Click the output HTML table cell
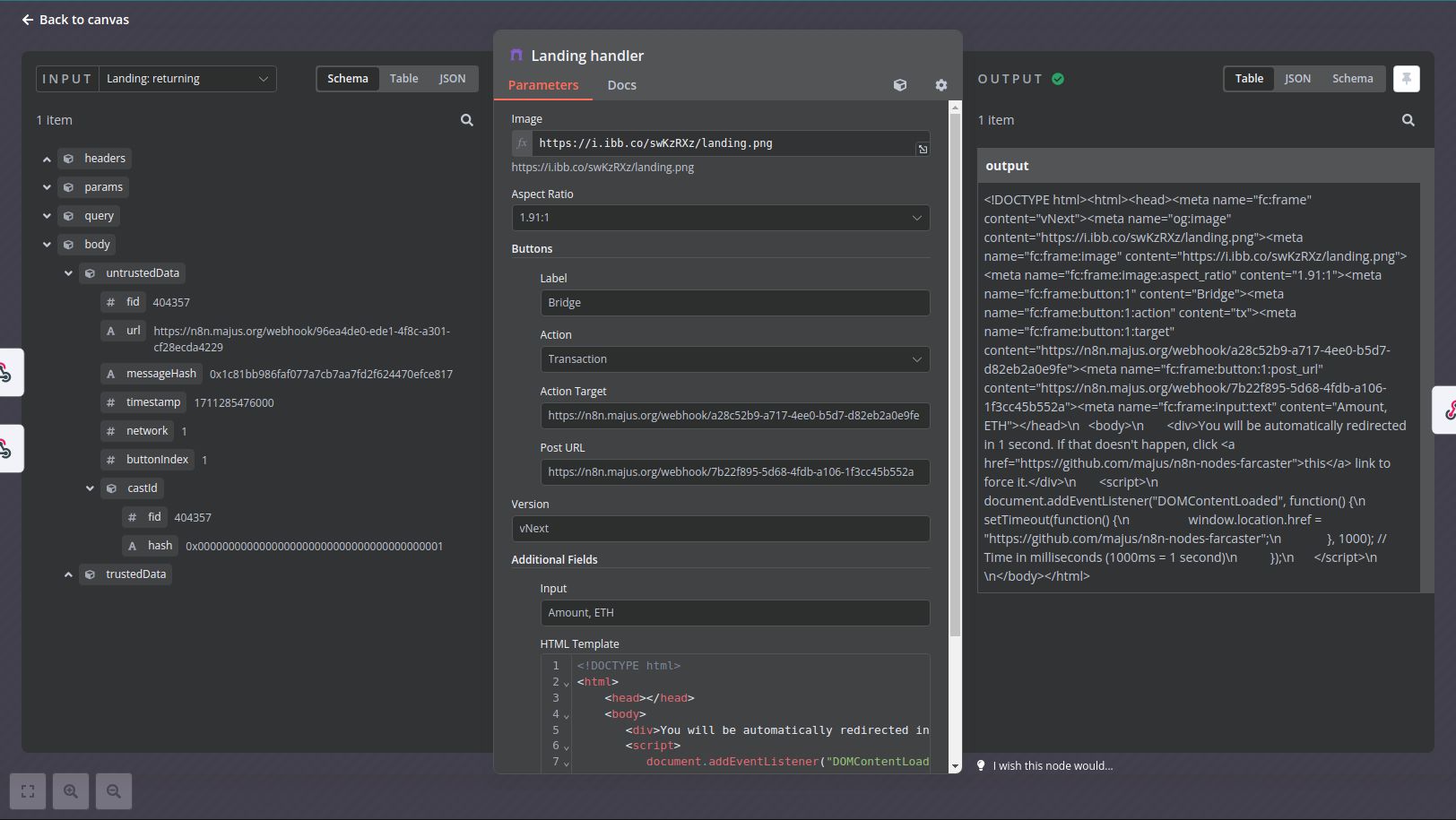Screen dimensions: 1456x820 tap(1199, 388)
